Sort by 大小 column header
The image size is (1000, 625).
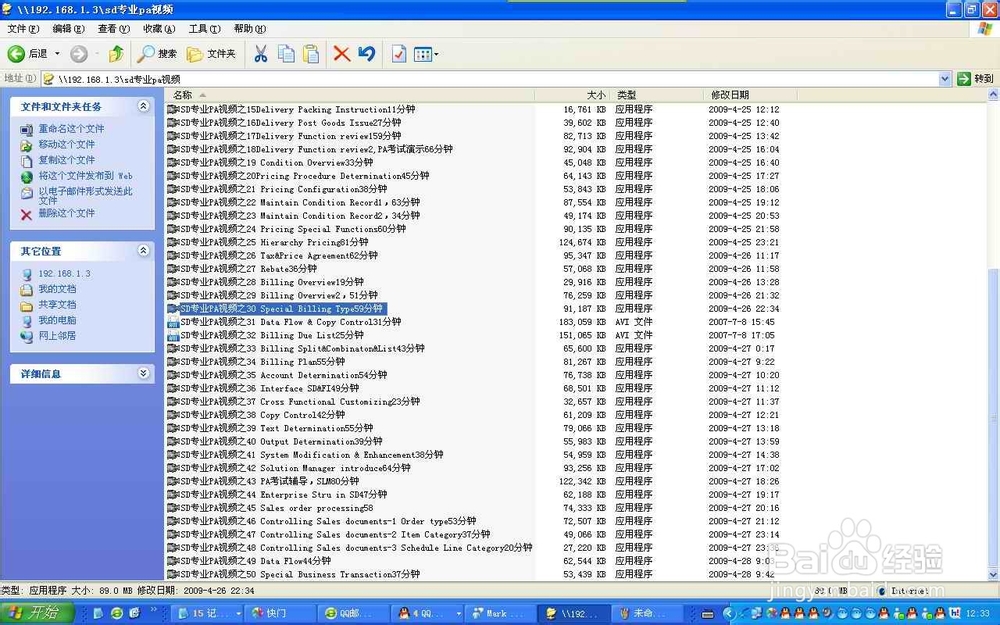pos(572,95)
